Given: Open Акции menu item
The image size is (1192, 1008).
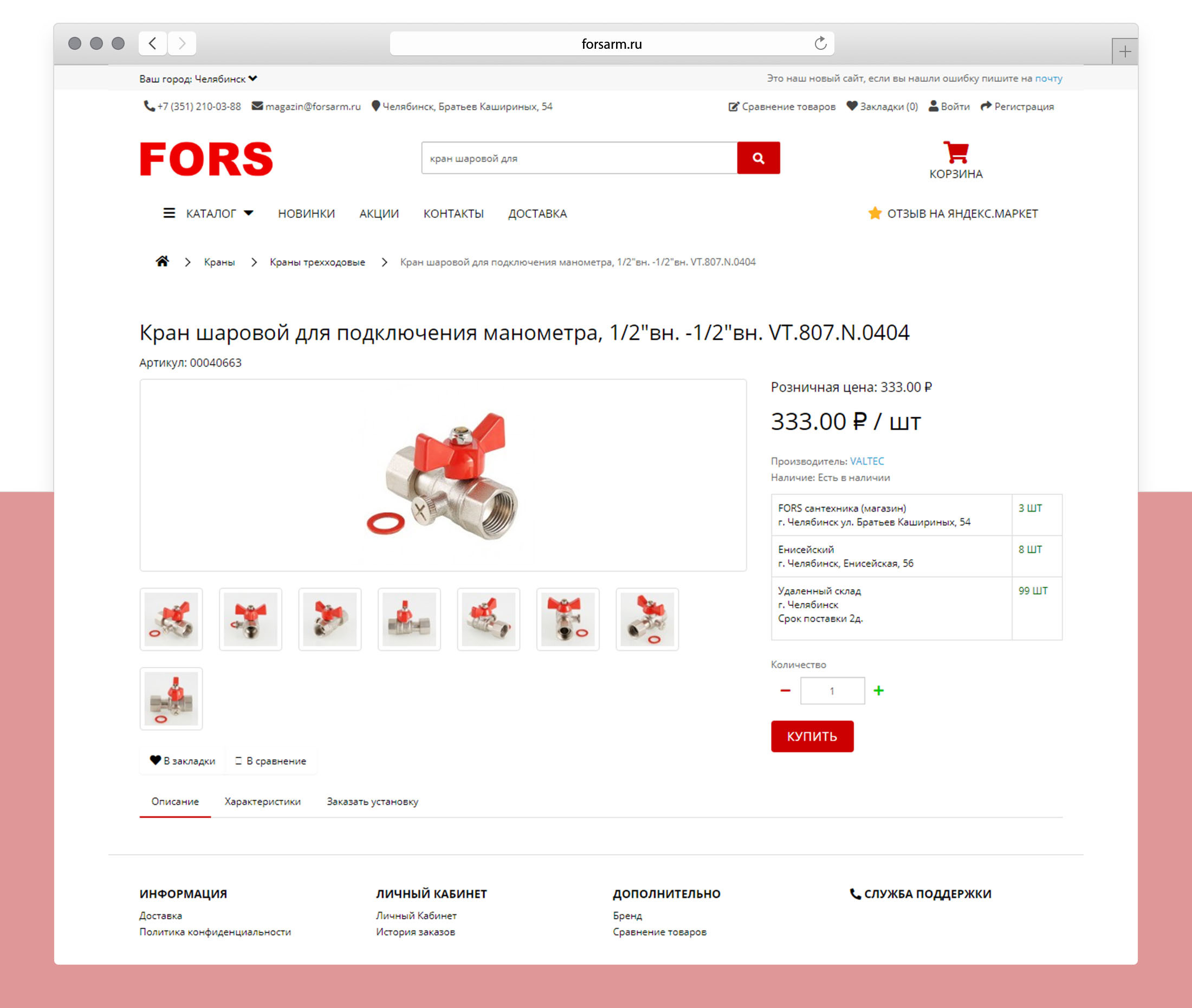Looking at the screenshot, I should (x=379, y=214).
